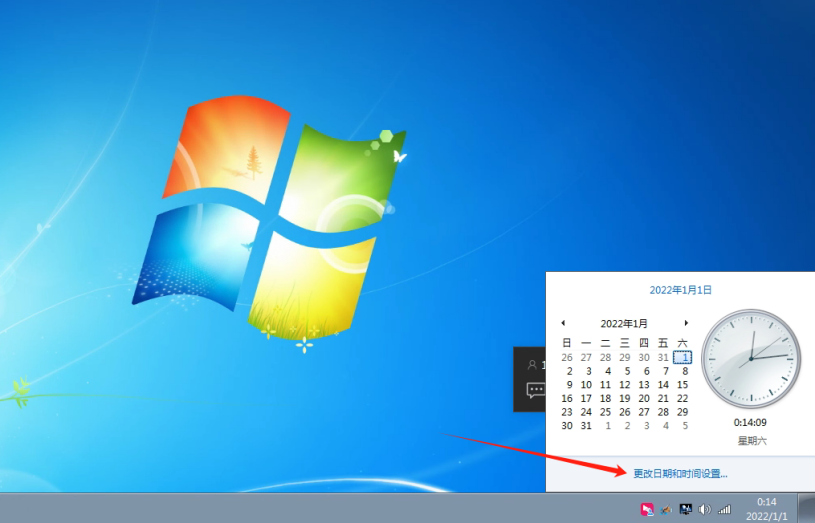Click the feather-pen tray icon
The height and width of the screenshot is (523, 815).
click(666, 509)
